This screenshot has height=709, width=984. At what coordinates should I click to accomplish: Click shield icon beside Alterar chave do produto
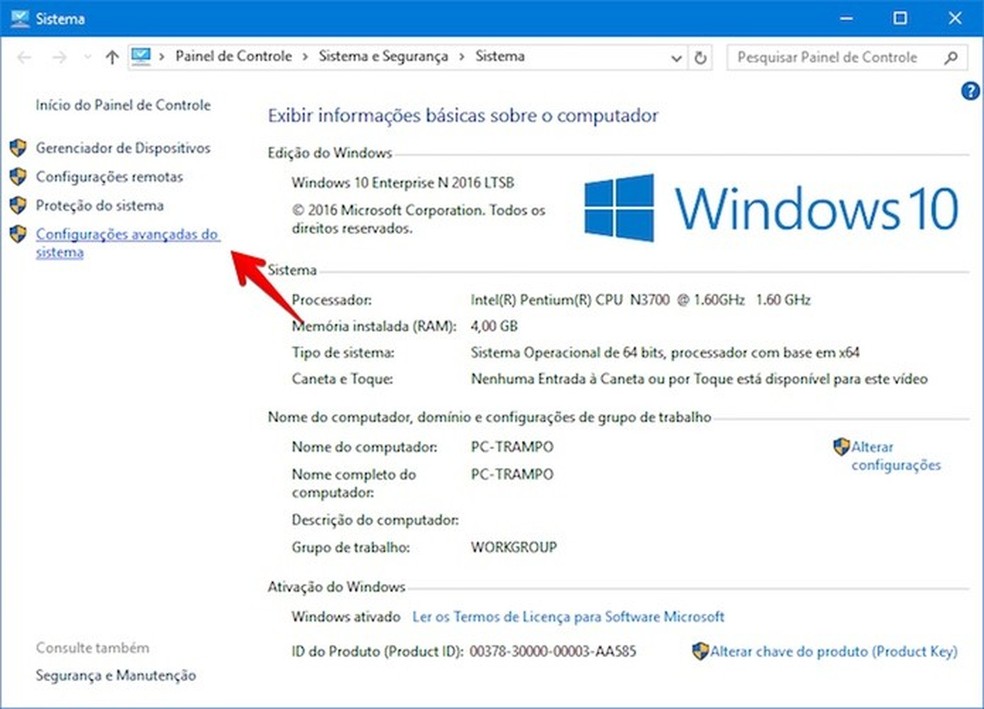tap(700, 651)
